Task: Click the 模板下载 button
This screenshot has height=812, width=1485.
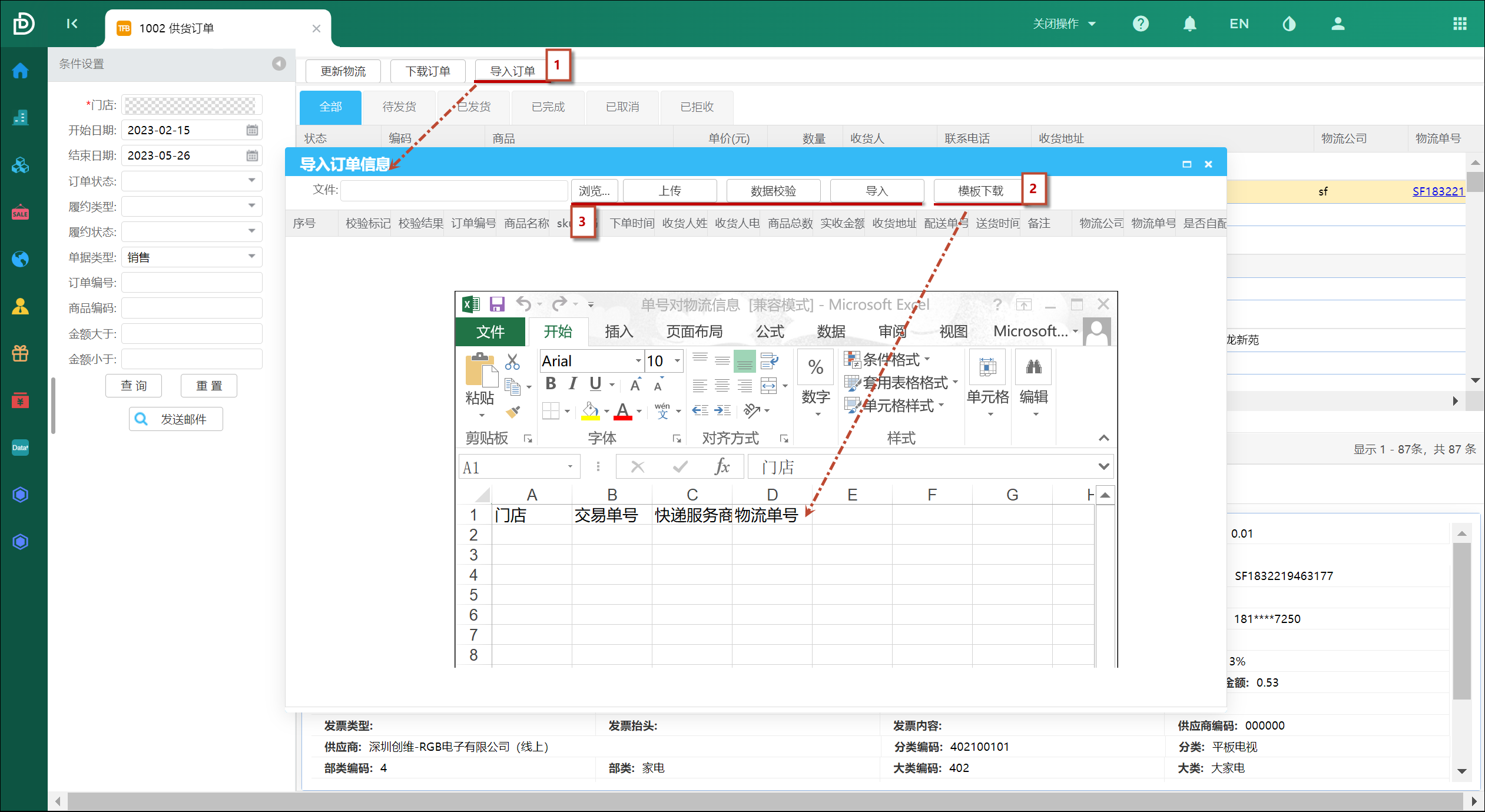Action: point(981,191)
